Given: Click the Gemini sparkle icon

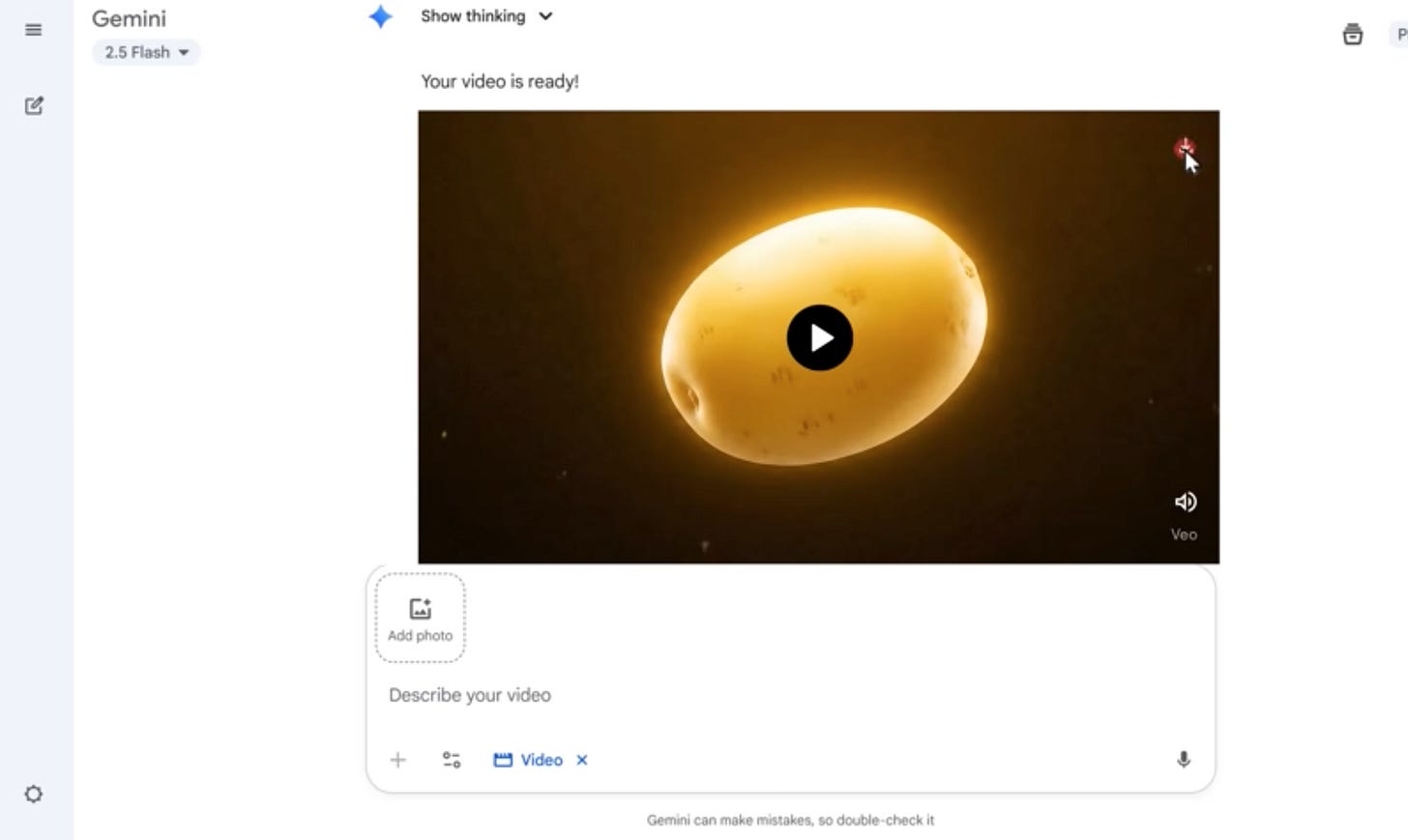Looking at the screenshot, I should 380,15.
